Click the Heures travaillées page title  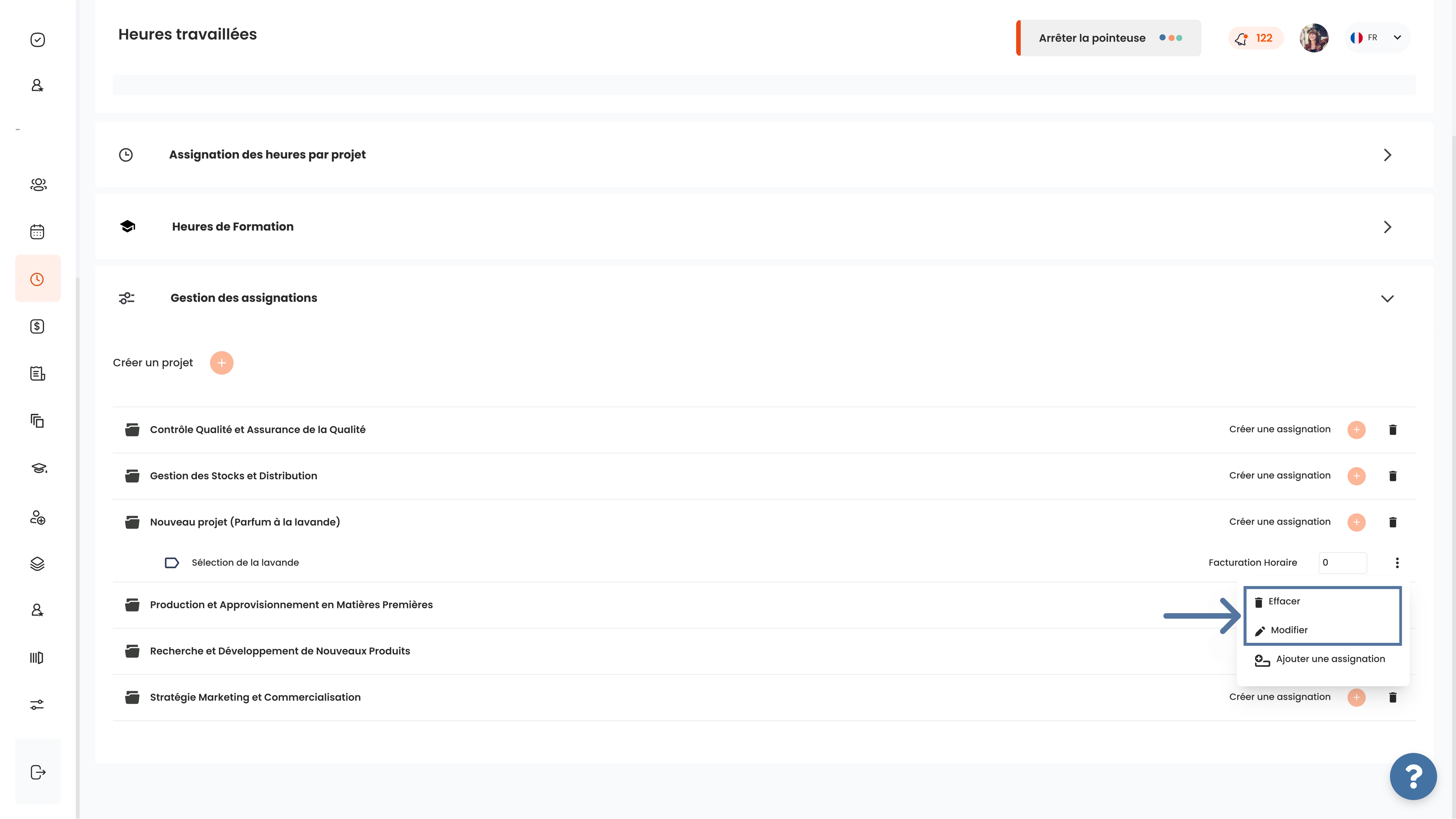(x=187, y=34)
